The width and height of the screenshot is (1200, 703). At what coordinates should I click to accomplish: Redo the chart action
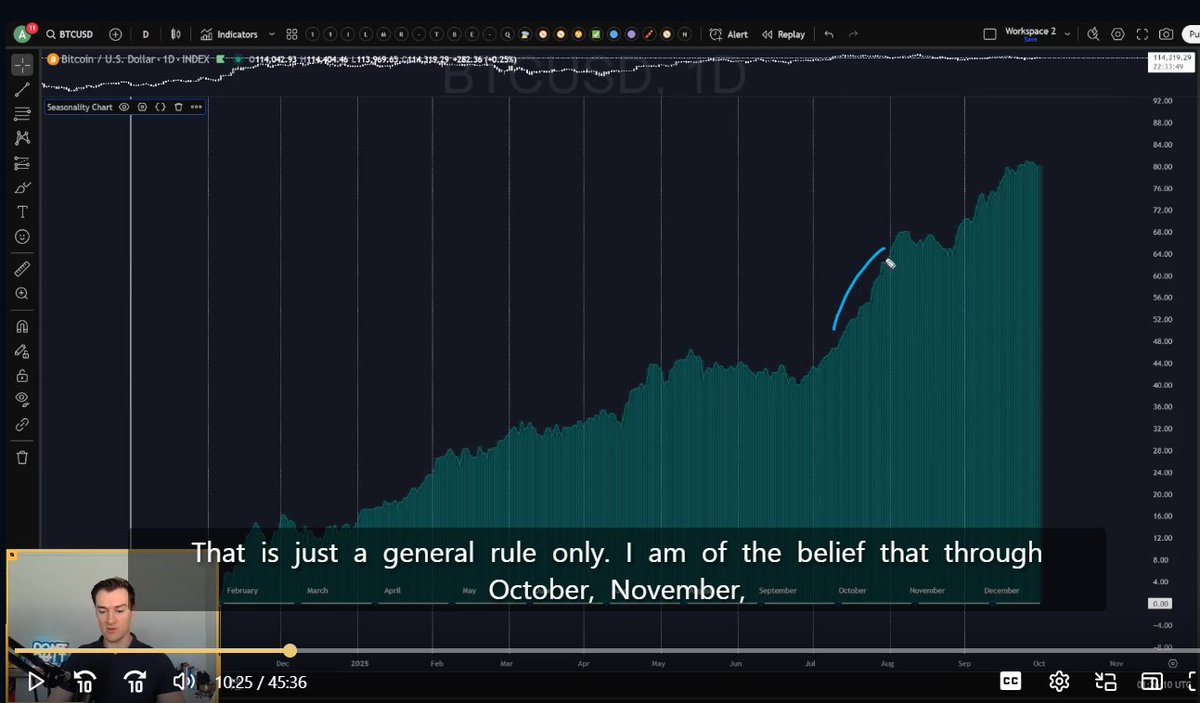tap(853, 34)
